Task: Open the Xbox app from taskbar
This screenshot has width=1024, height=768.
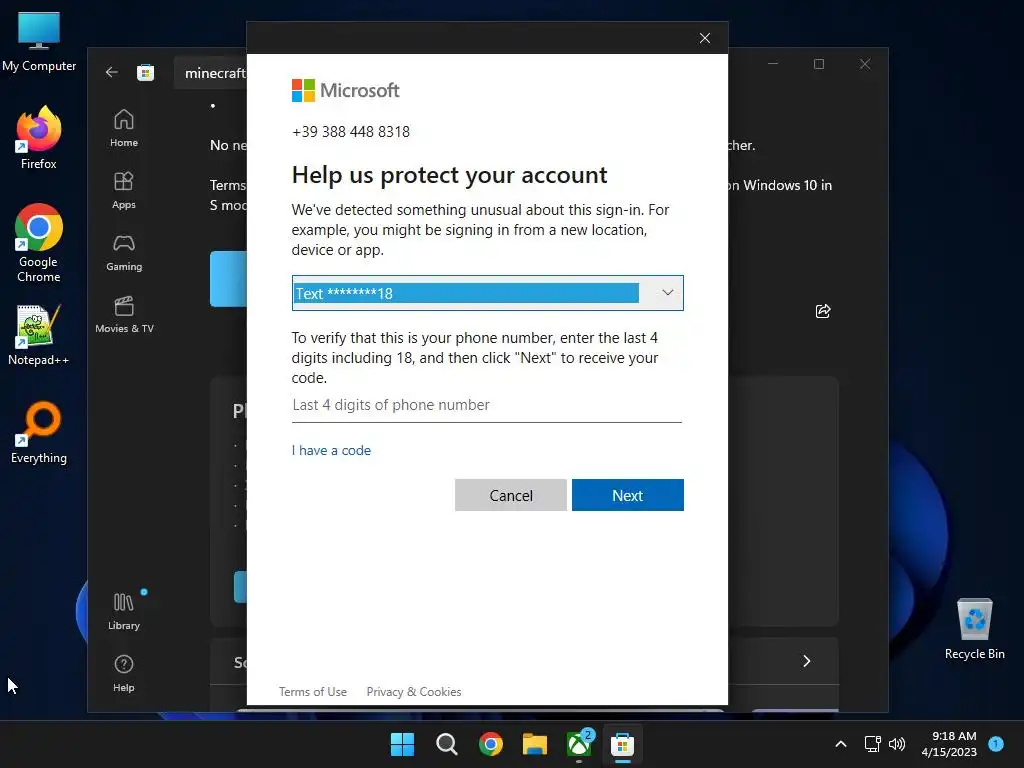Action: pos(579,744)
